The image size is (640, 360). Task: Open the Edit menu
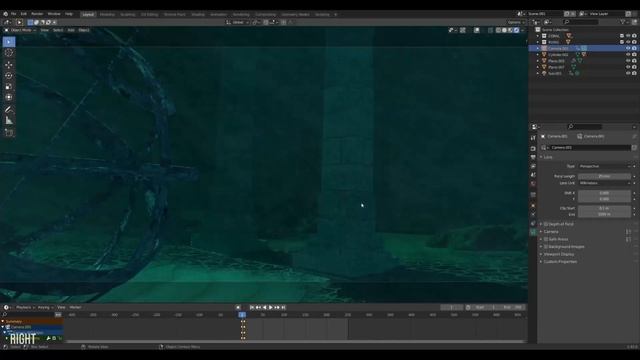24,14
